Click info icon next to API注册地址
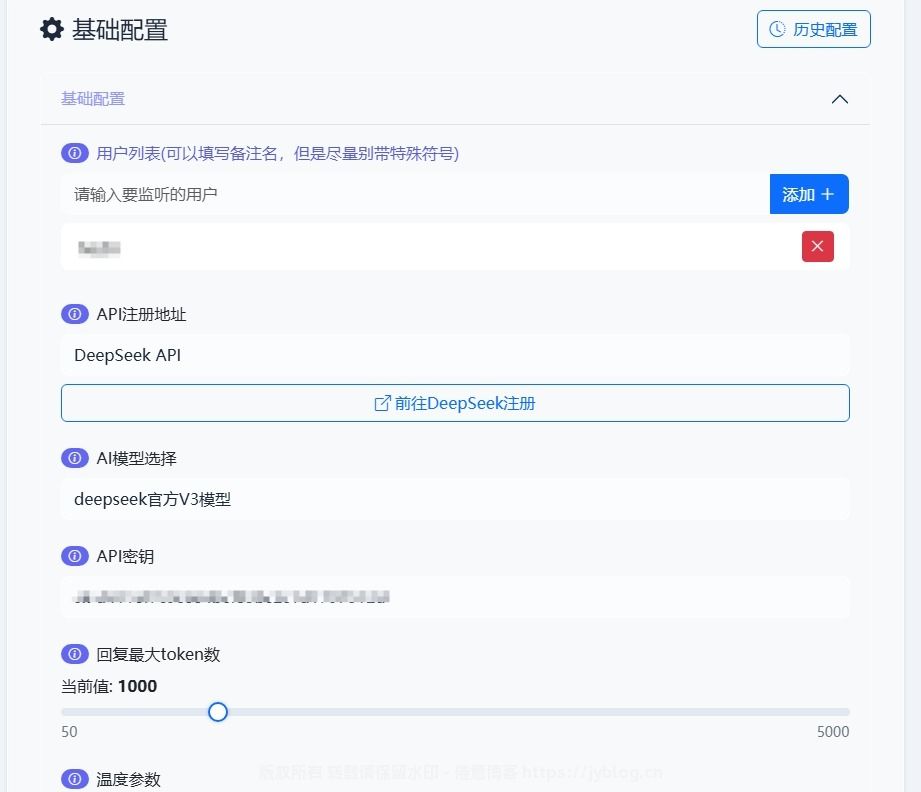 click(75, 314)
